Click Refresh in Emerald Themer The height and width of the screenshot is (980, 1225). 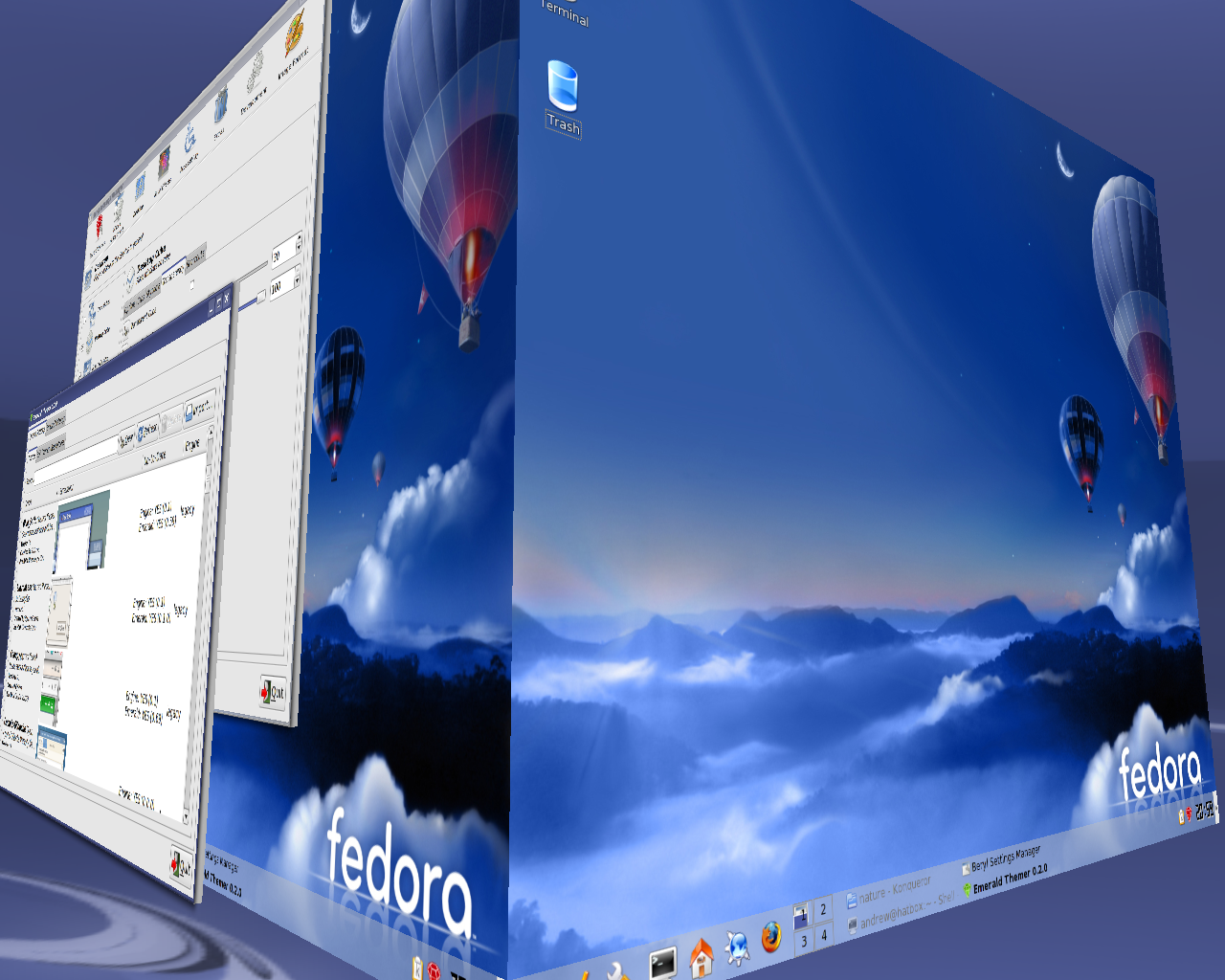(148, 429)
